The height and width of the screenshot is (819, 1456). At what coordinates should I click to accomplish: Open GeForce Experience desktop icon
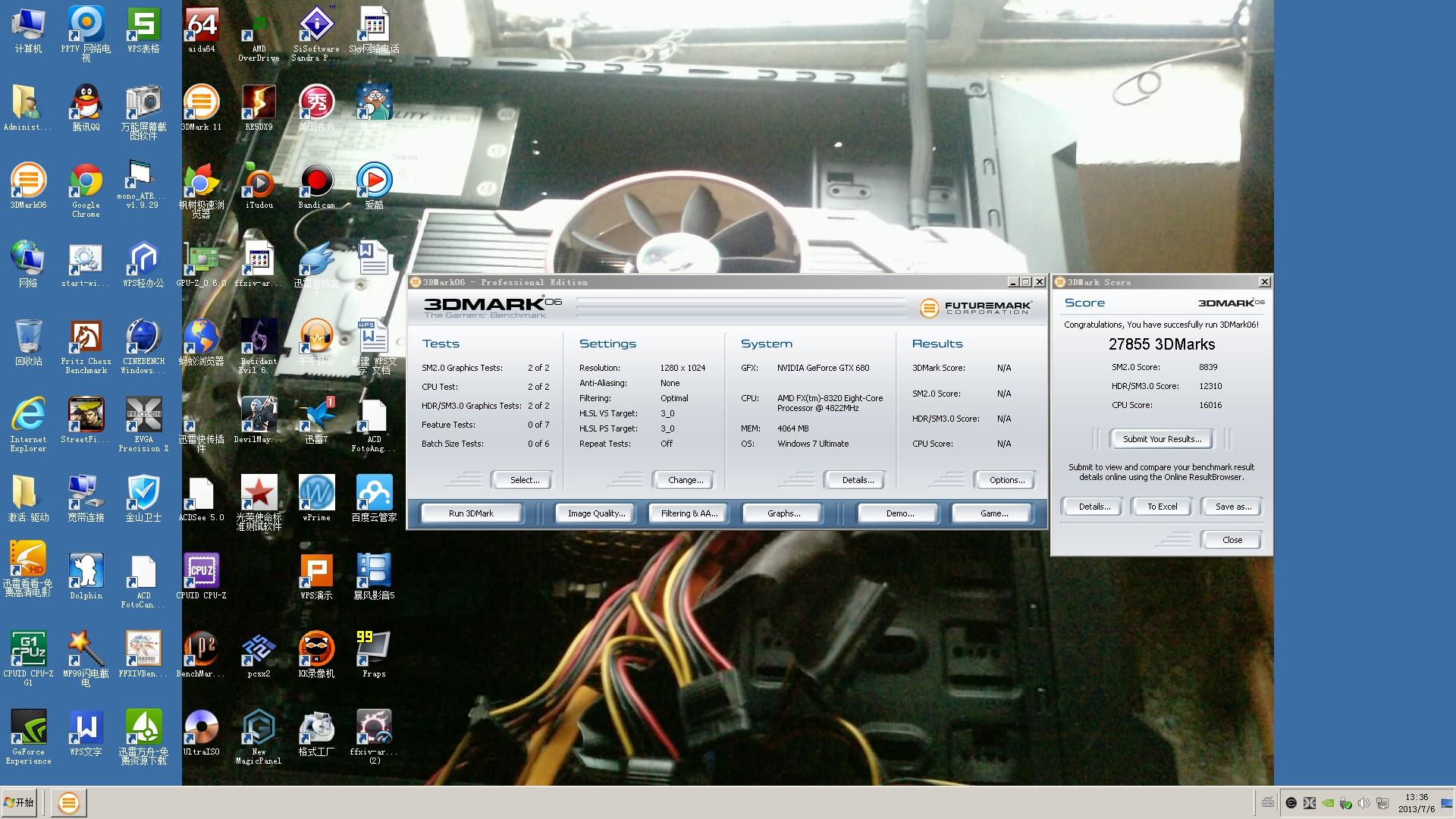coord(28,737)
